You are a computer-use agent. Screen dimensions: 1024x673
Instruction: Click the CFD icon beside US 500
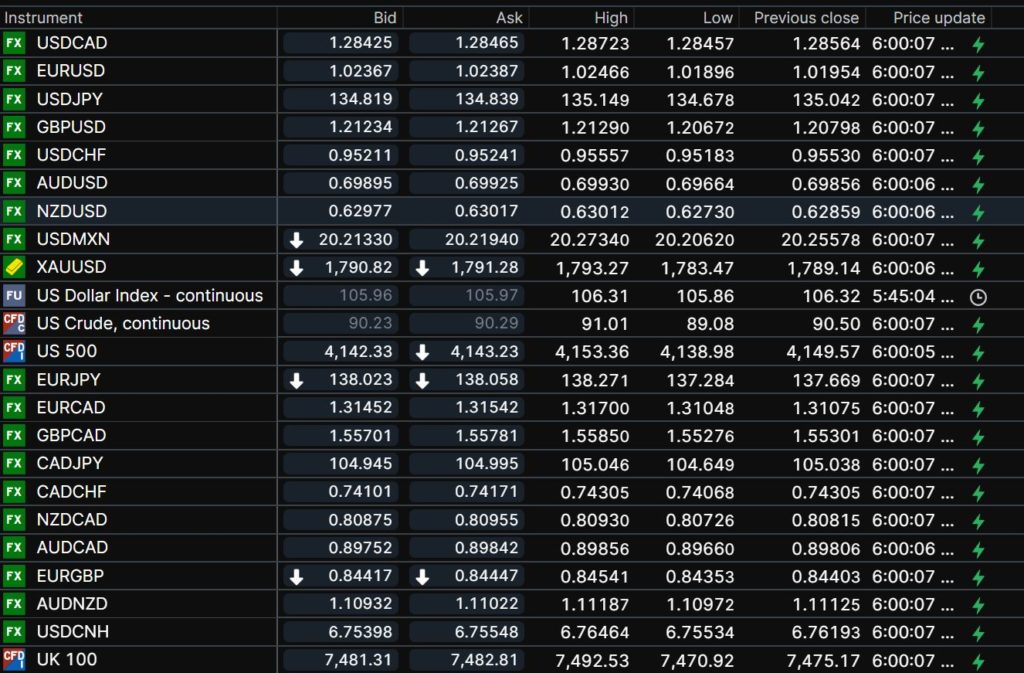coord(14,351)
